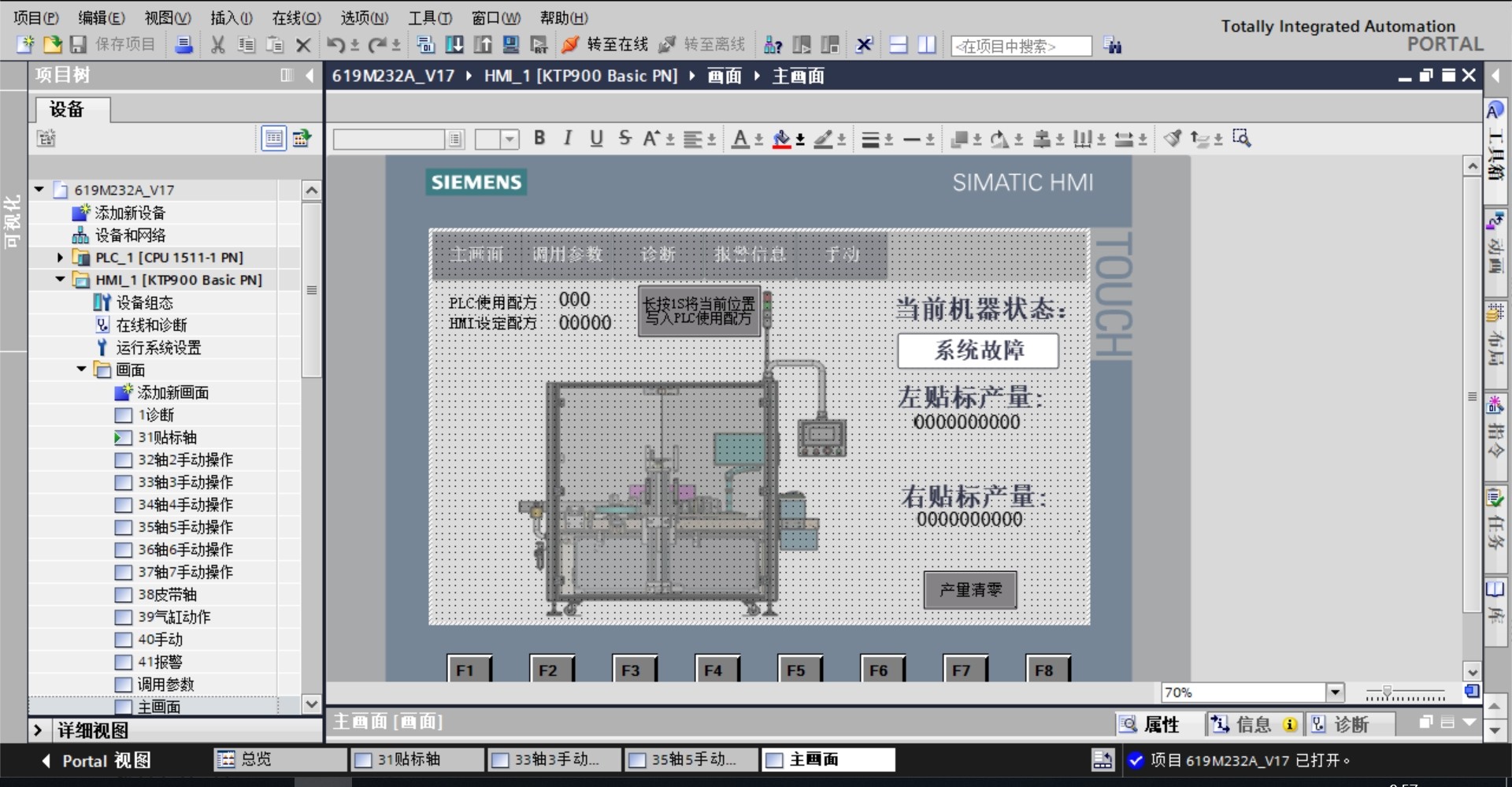Click split editor horizontally icon

click(x=899, y=45)
